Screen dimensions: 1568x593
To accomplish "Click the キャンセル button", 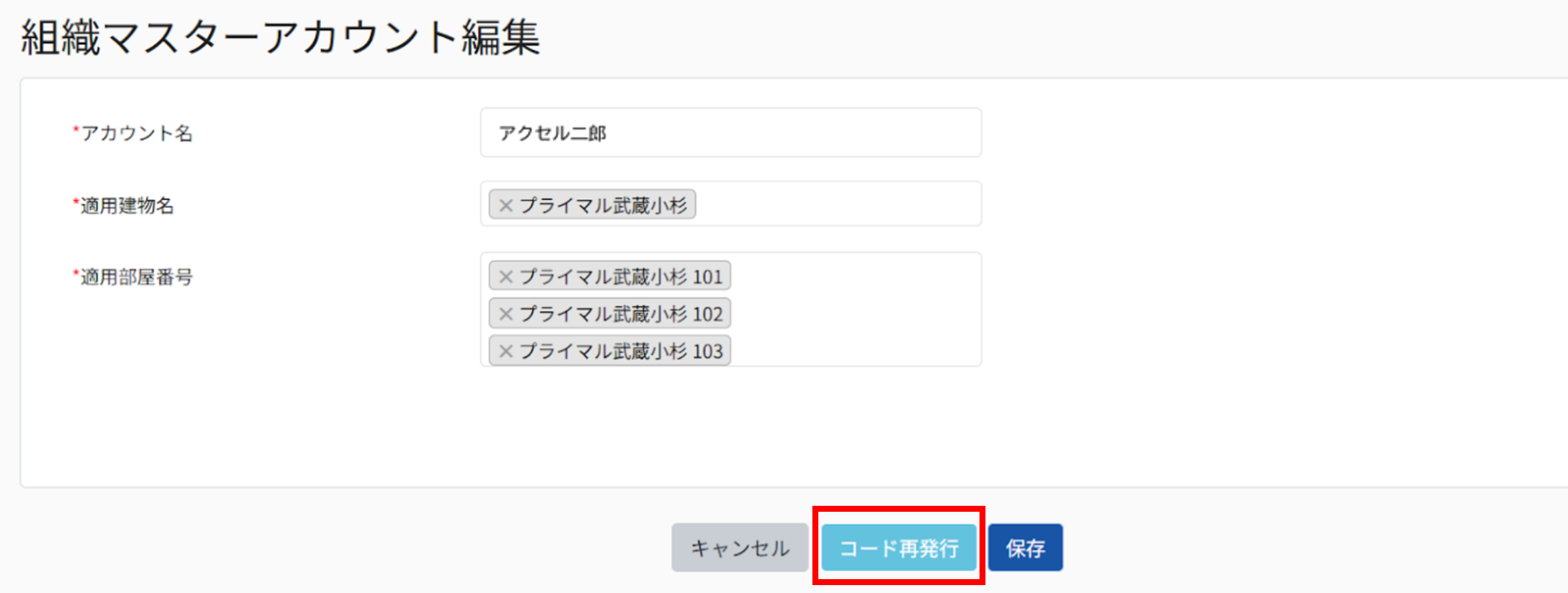I will pyautogui.click(x=740, y=547).
